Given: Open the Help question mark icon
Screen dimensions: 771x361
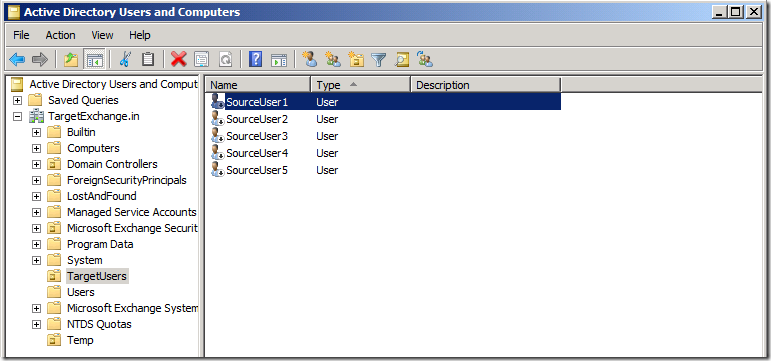Looking at the screenshot, I should click(255, 60).
